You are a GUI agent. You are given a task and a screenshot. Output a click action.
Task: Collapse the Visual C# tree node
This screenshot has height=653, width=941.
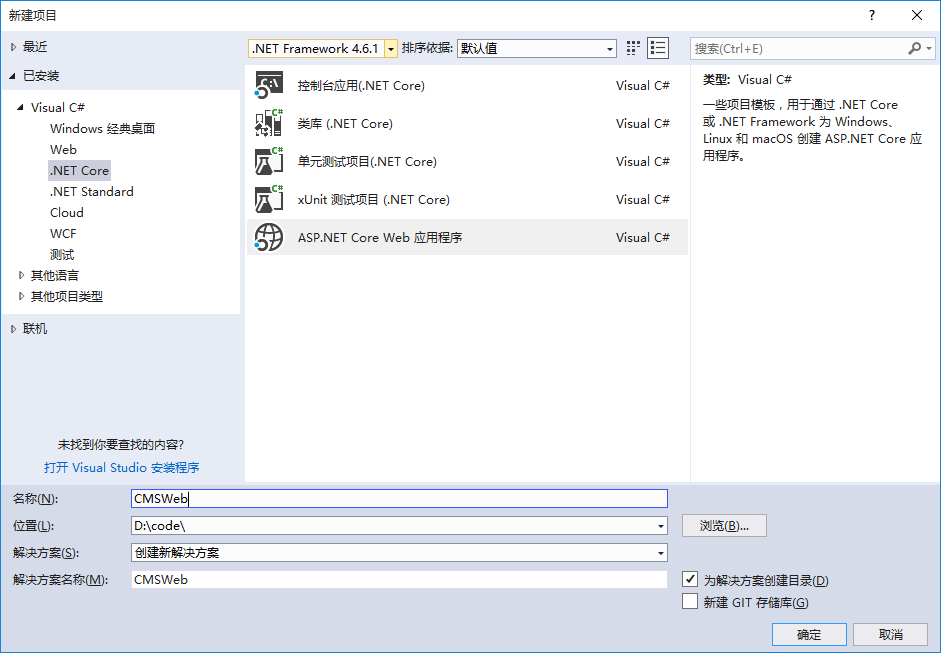(20, 107)
